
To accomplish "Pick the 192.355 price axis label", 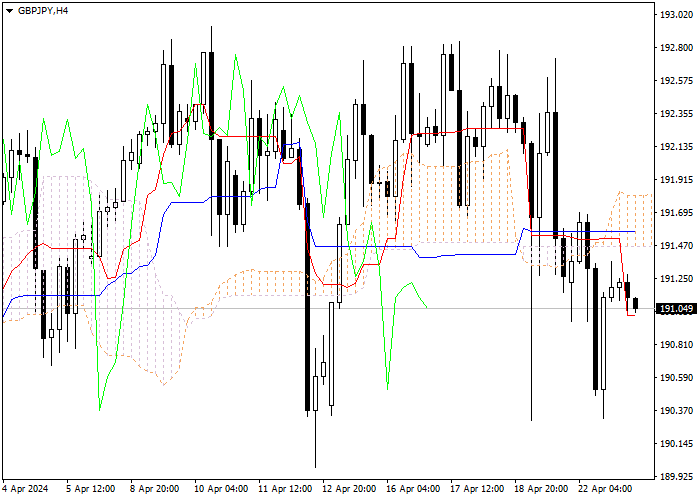I will click(676, 114).
